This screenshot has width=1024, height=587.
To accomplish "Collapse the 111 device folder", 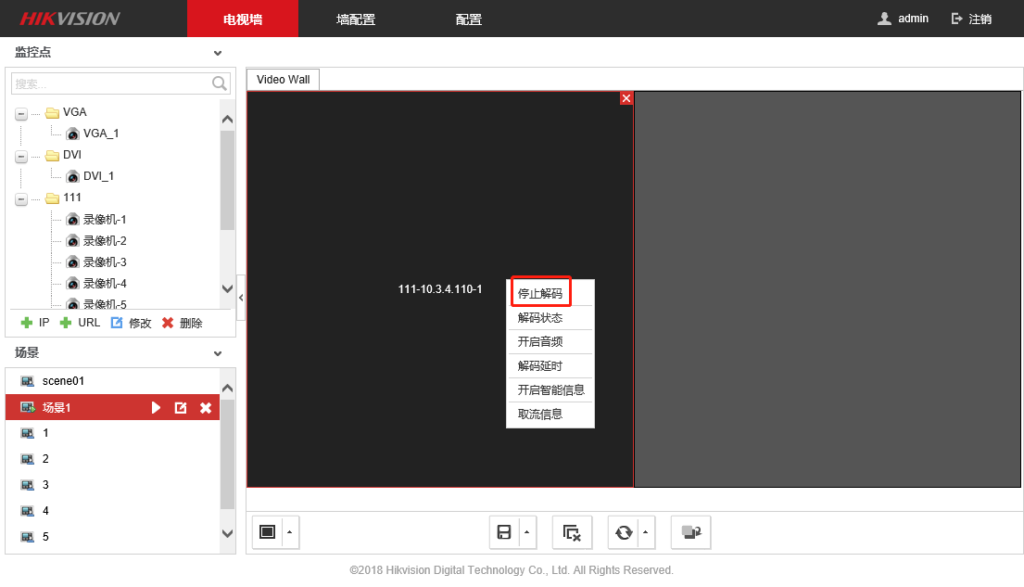I will (x=21, y=199).
